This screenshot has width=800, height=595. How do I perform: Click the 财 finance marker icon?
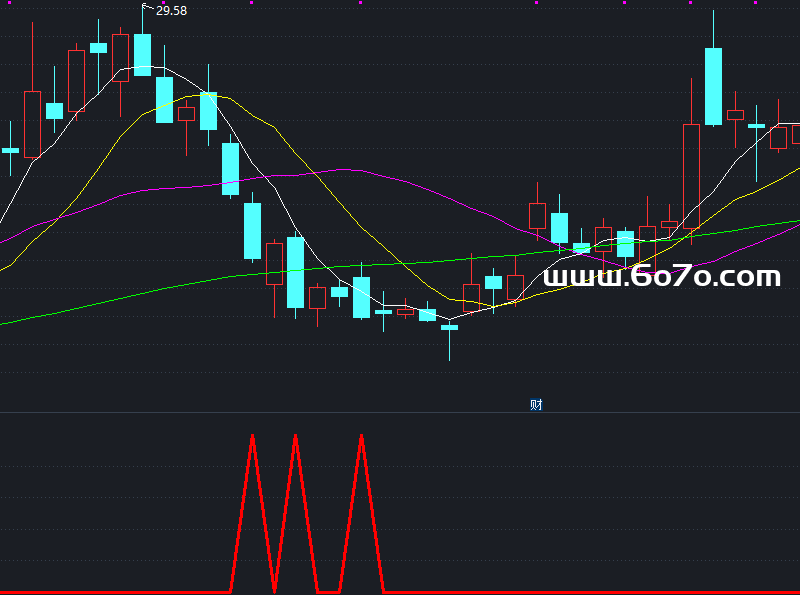click(536, 405)
